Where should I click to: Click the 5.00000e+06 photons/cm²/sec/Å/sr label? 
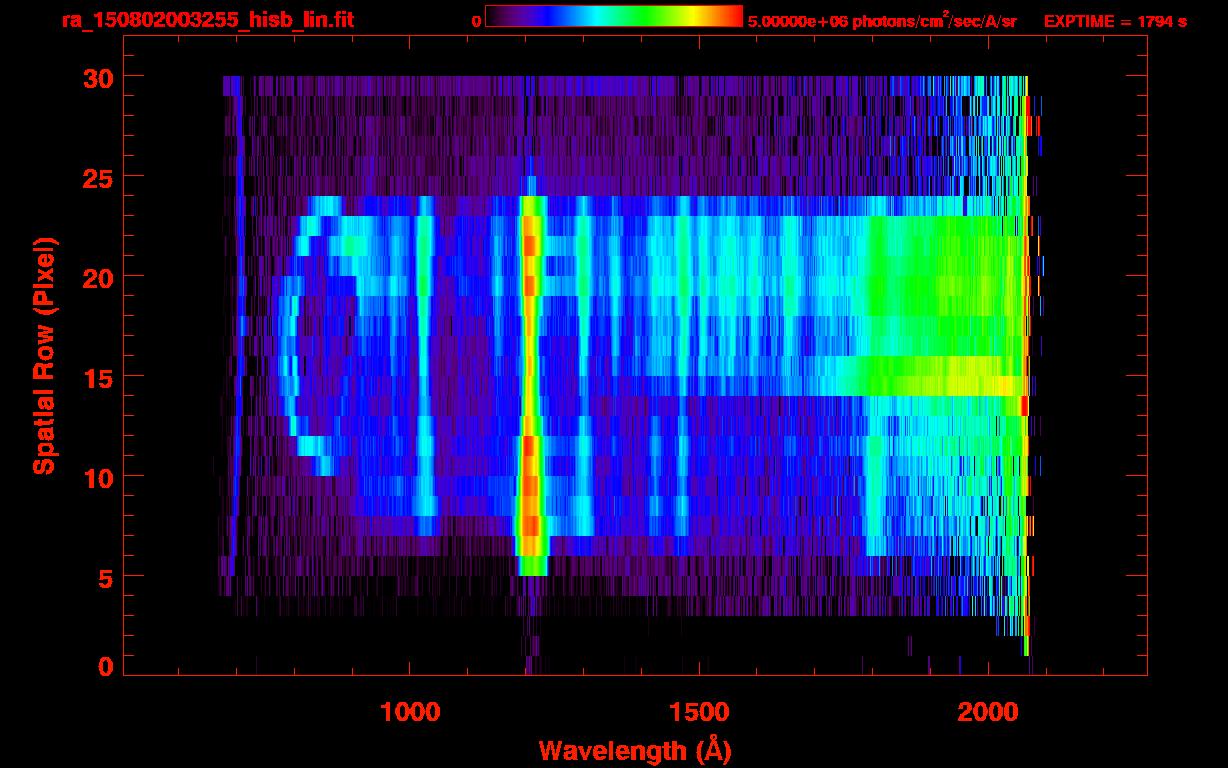tap(882, 19)
